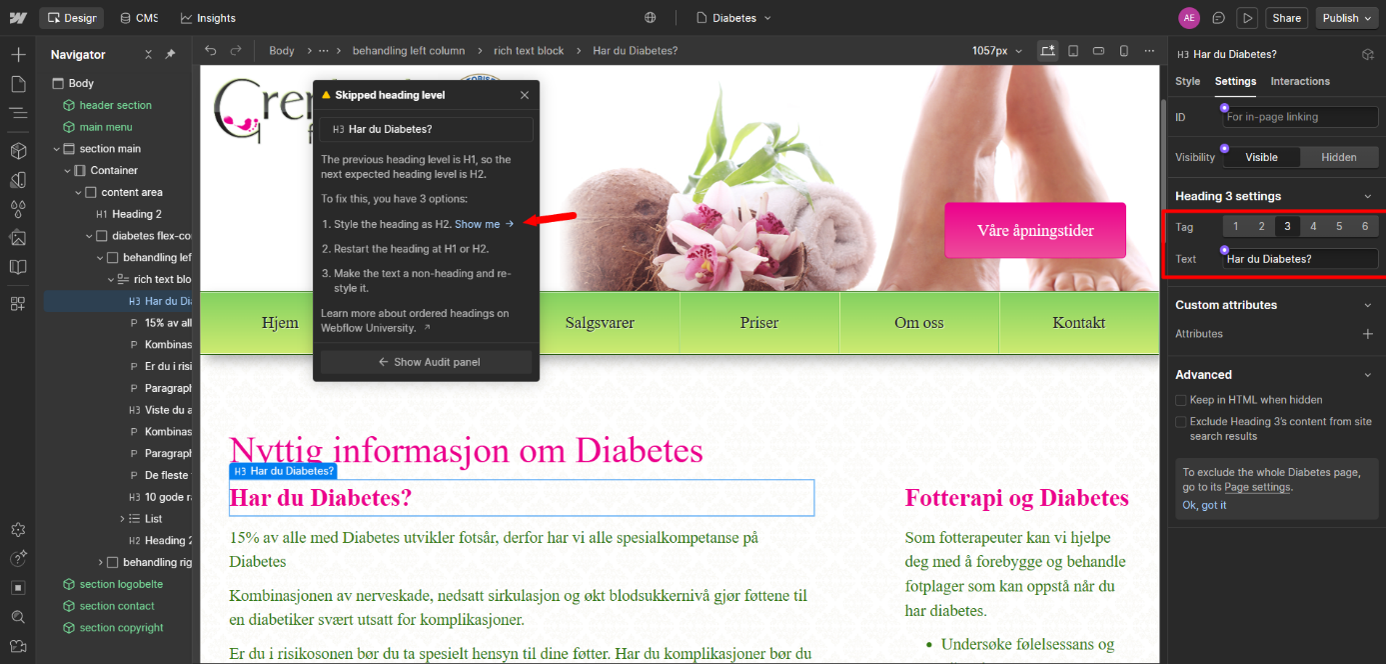Viewport: 1386px width, 664px height.
Task: Set Visibility to Hidden
Action: coord(1339,157)
